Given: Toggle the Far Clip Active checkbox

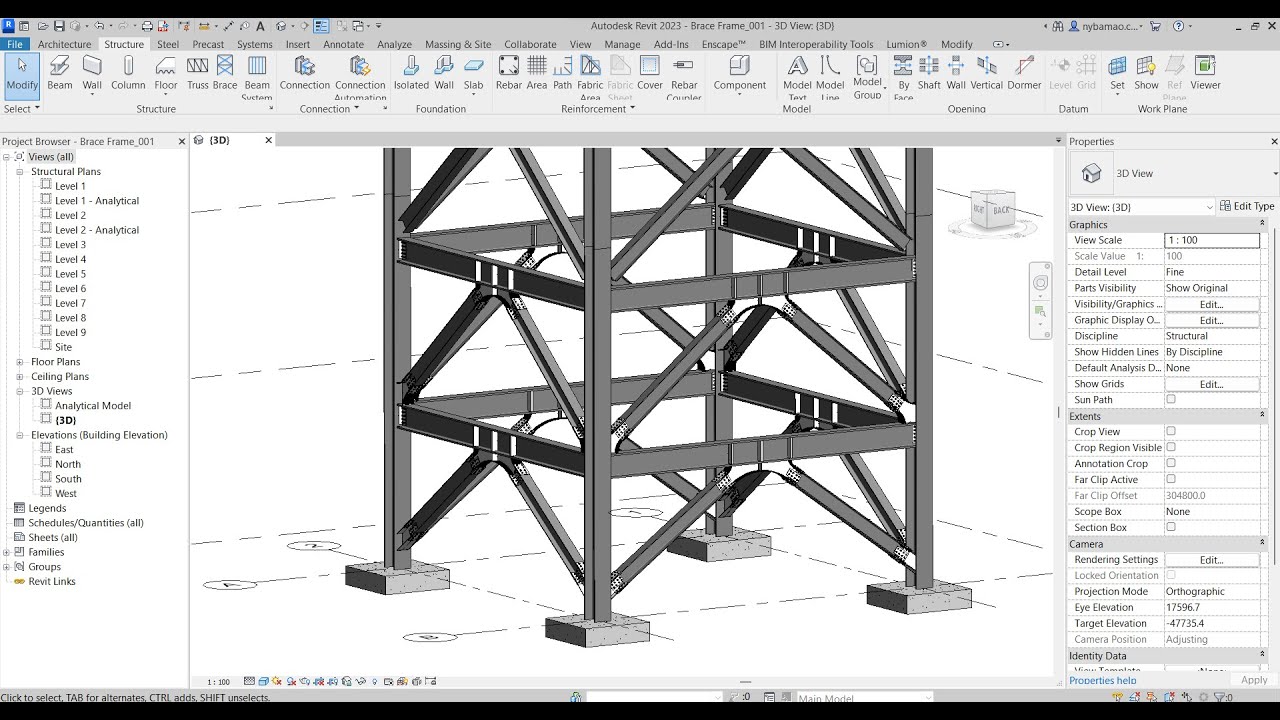Looking at the screenshot, I should [1171, 479].
